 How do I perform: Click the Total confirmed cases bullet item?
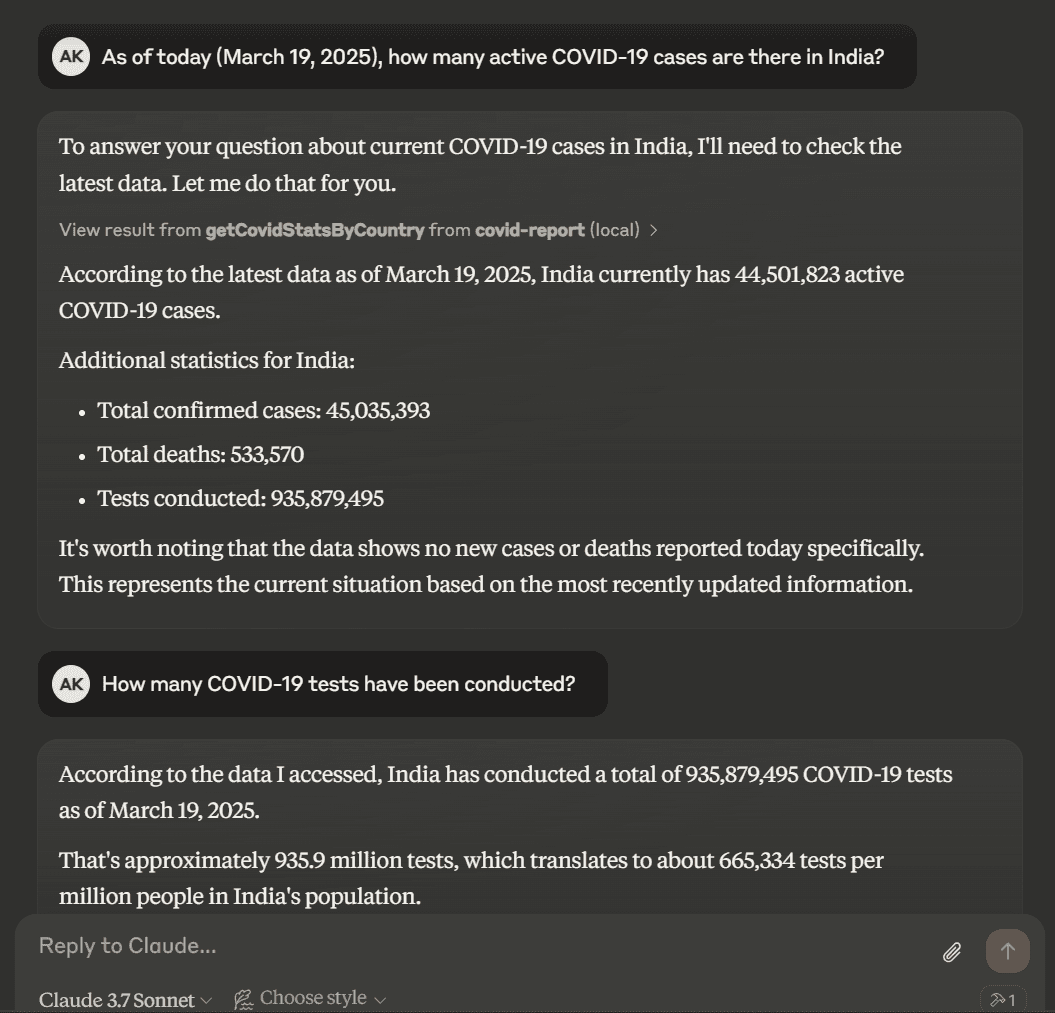[x=263, y=410]
